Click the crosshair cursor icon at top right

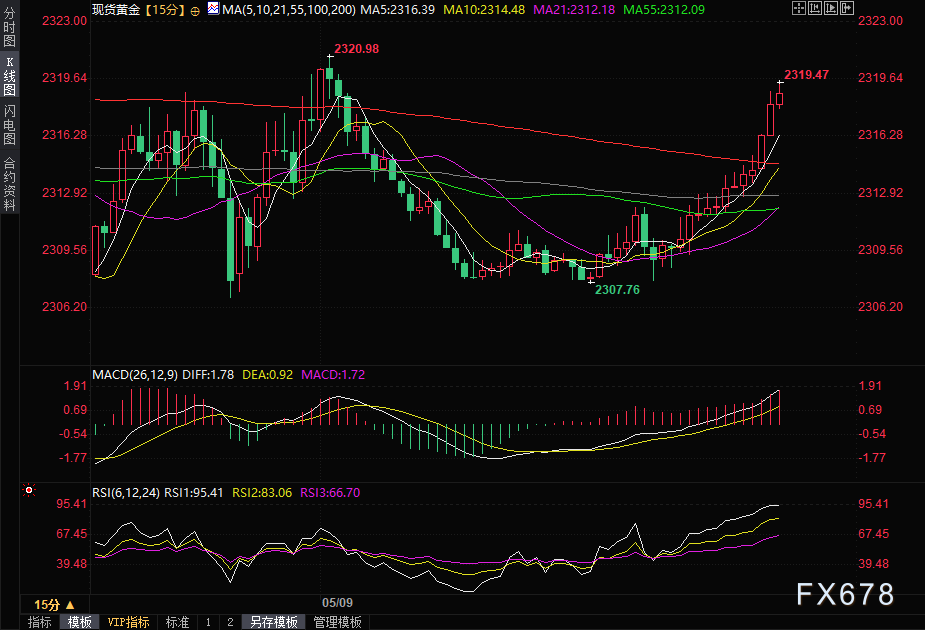coord(799,8)
